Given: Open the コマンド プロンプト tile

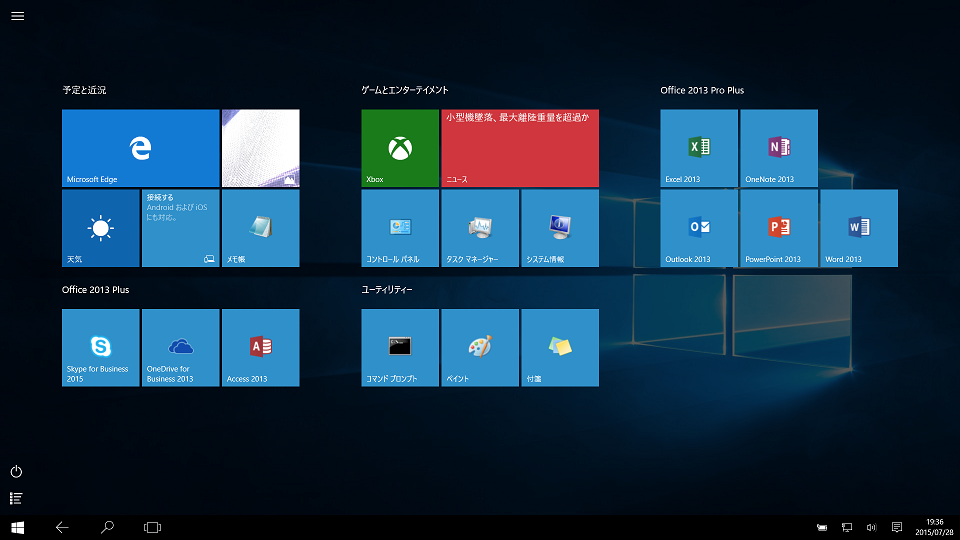Looking at the screenshot, I should (400, 348).
